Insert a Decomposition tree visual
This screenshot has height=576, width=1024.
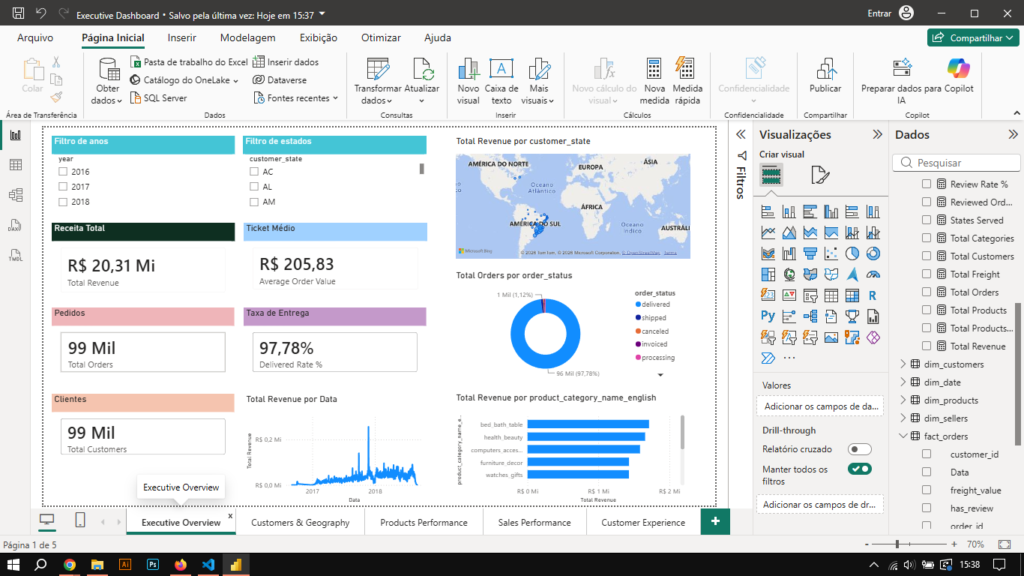(x=810, y=316)
